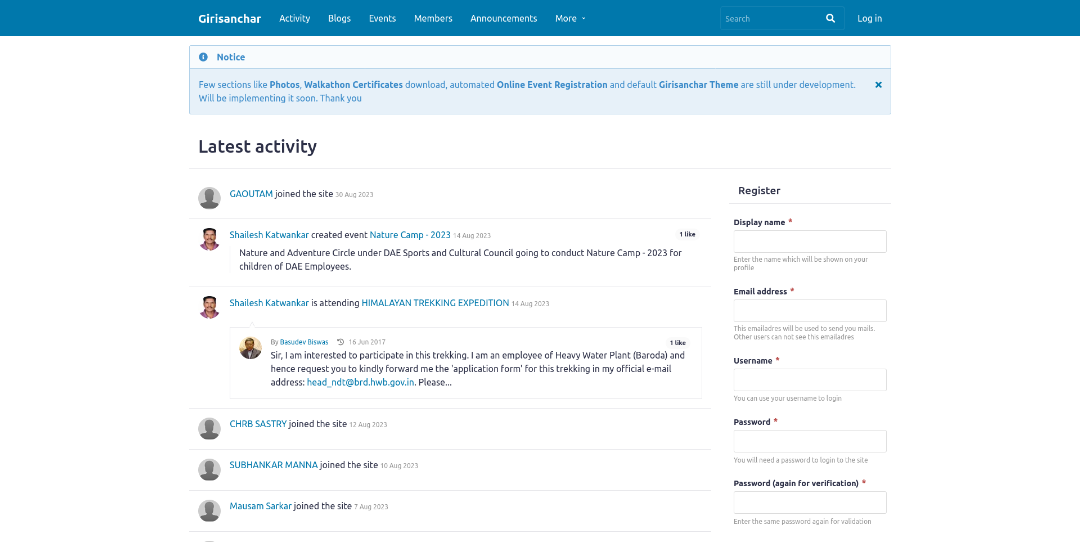Click the info icon in the Notice header
1080x542 pixels.
tap(203, 57)
